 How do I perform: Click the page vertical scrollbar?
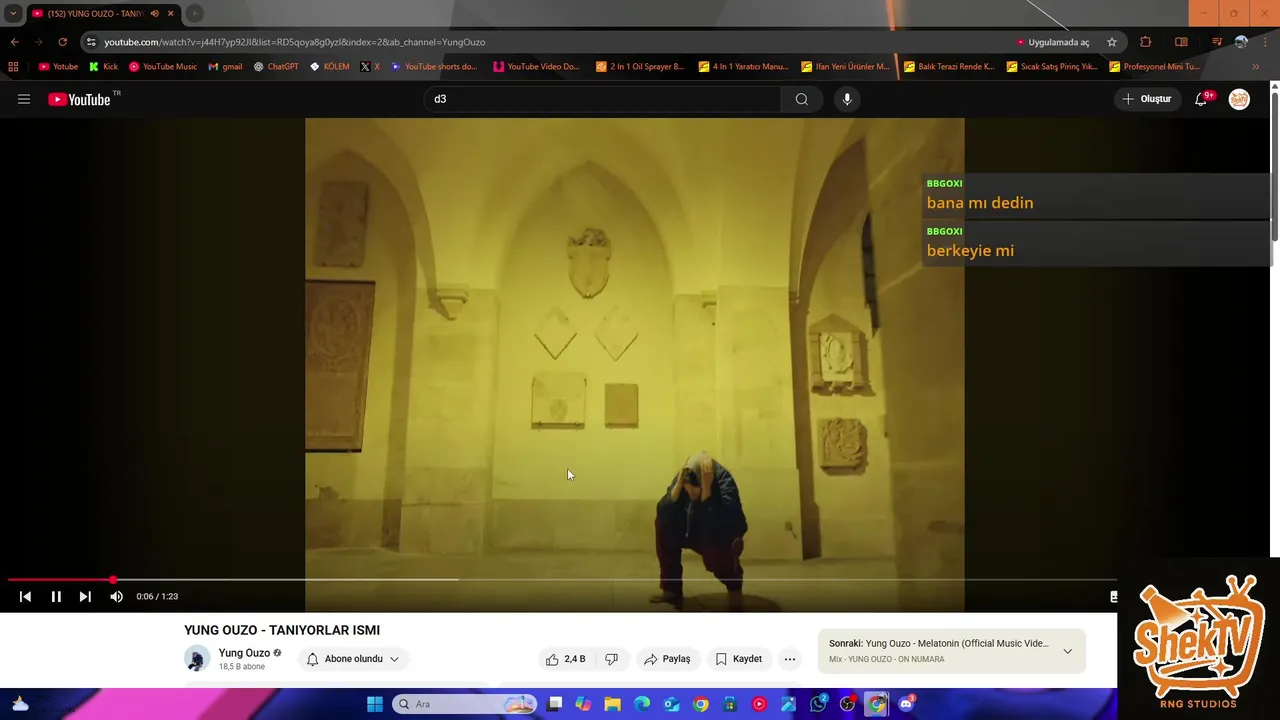pyautogui.click(x=1274, y=165)
